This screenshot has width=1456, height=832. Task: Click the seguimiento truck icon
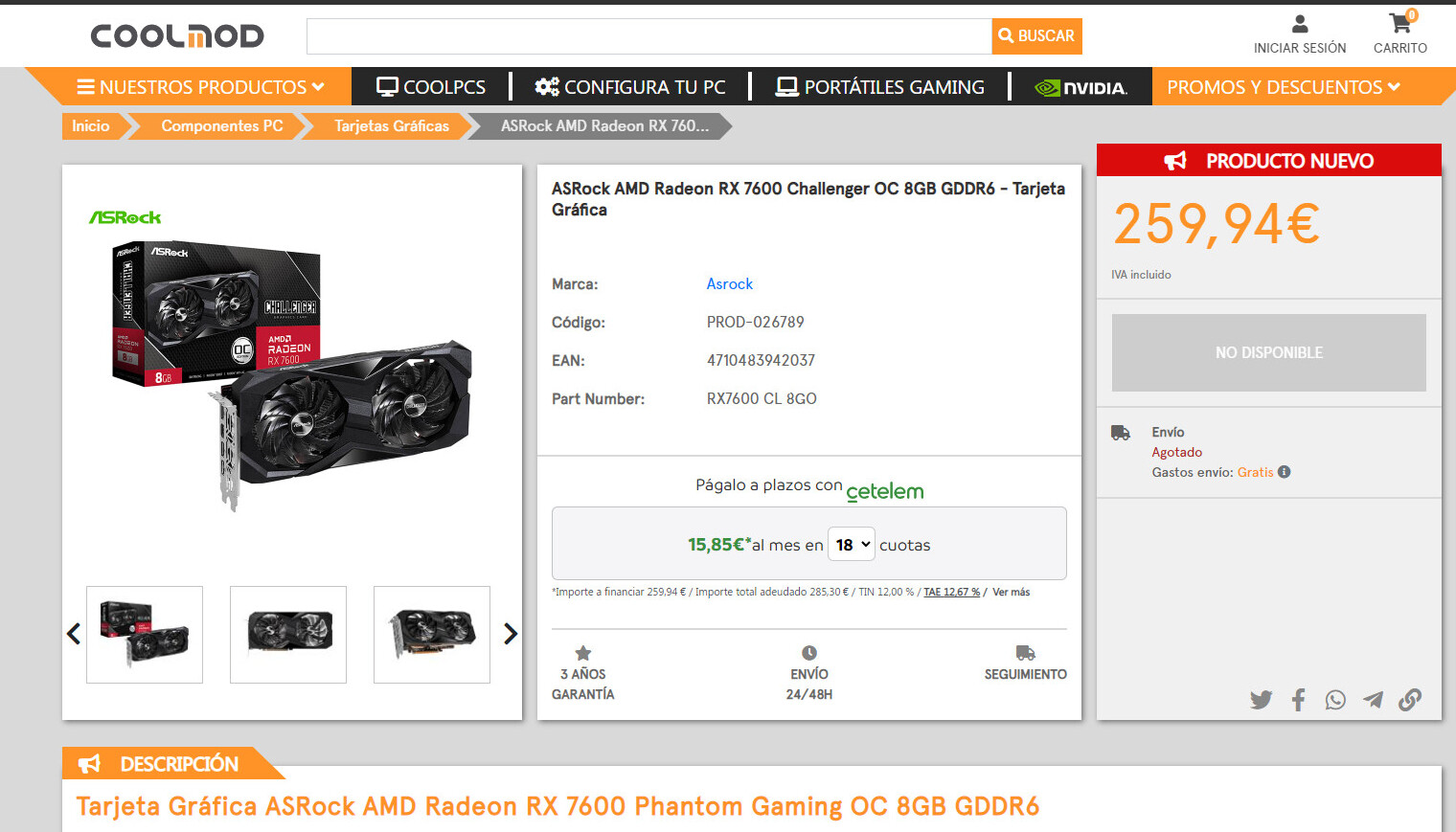[1026, 653]
